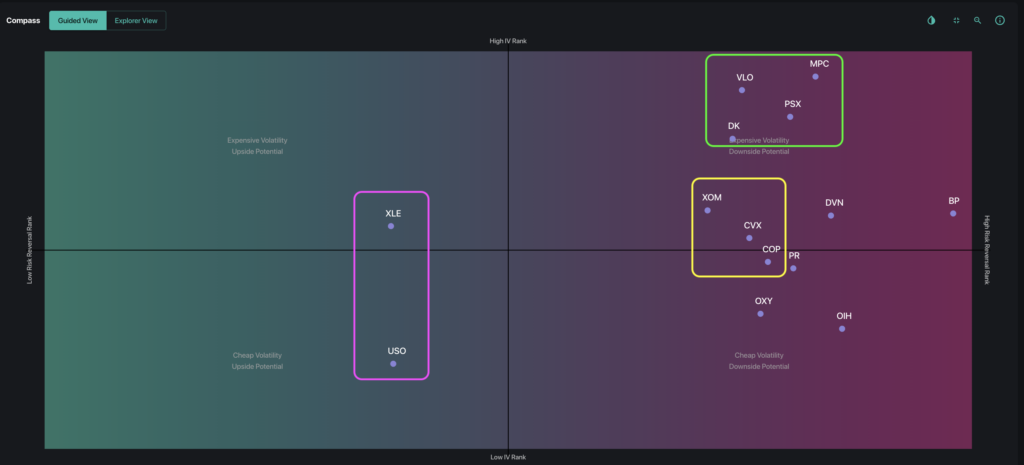Toggle the color contrast droplet icon

[931, 20]
